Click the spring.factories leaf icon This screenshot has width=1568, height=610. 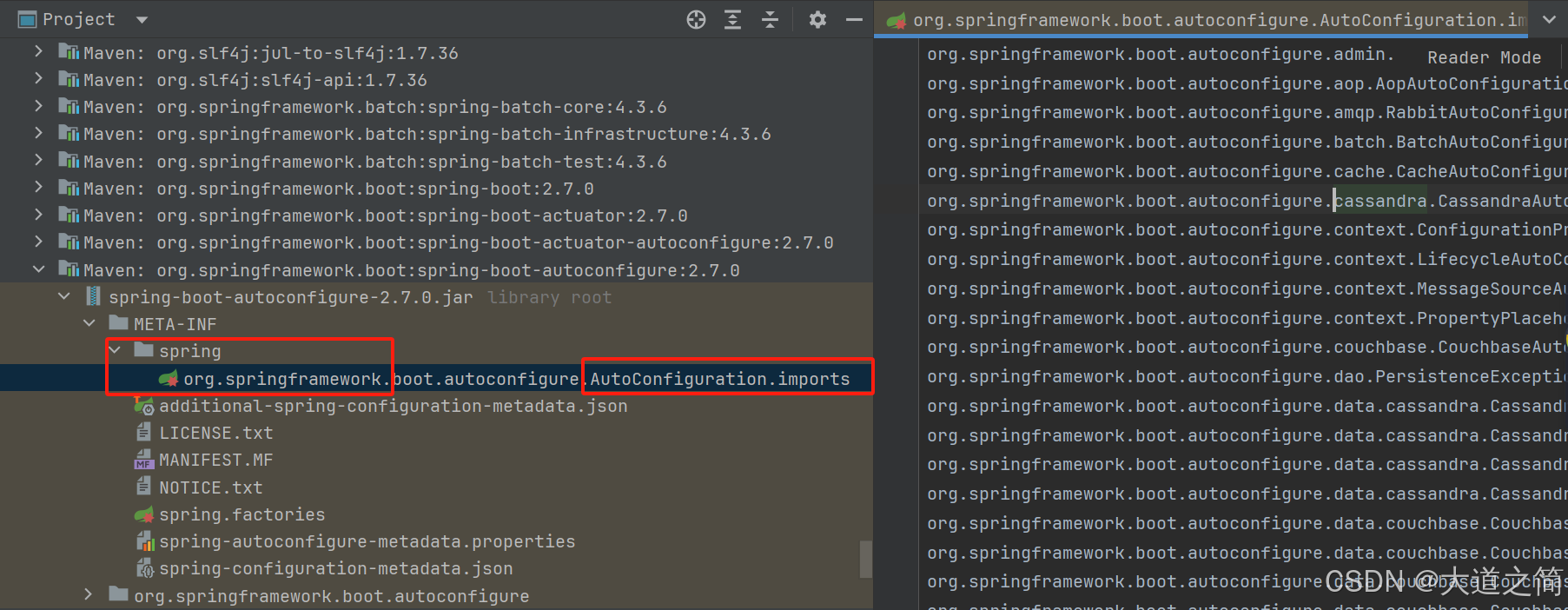click(x=144, y=514)
